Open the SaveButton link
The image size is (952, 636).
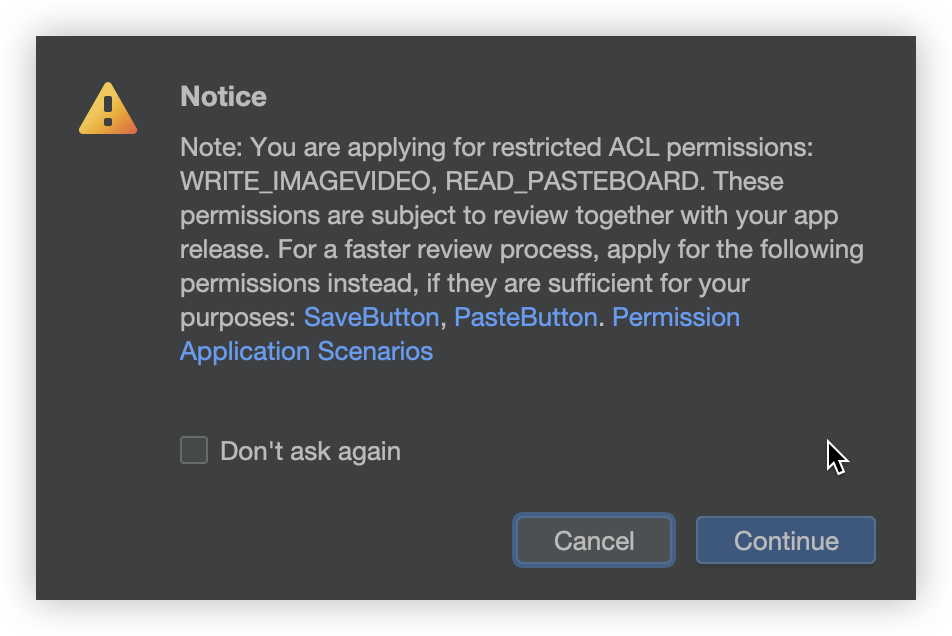click(x=371, y=318)
